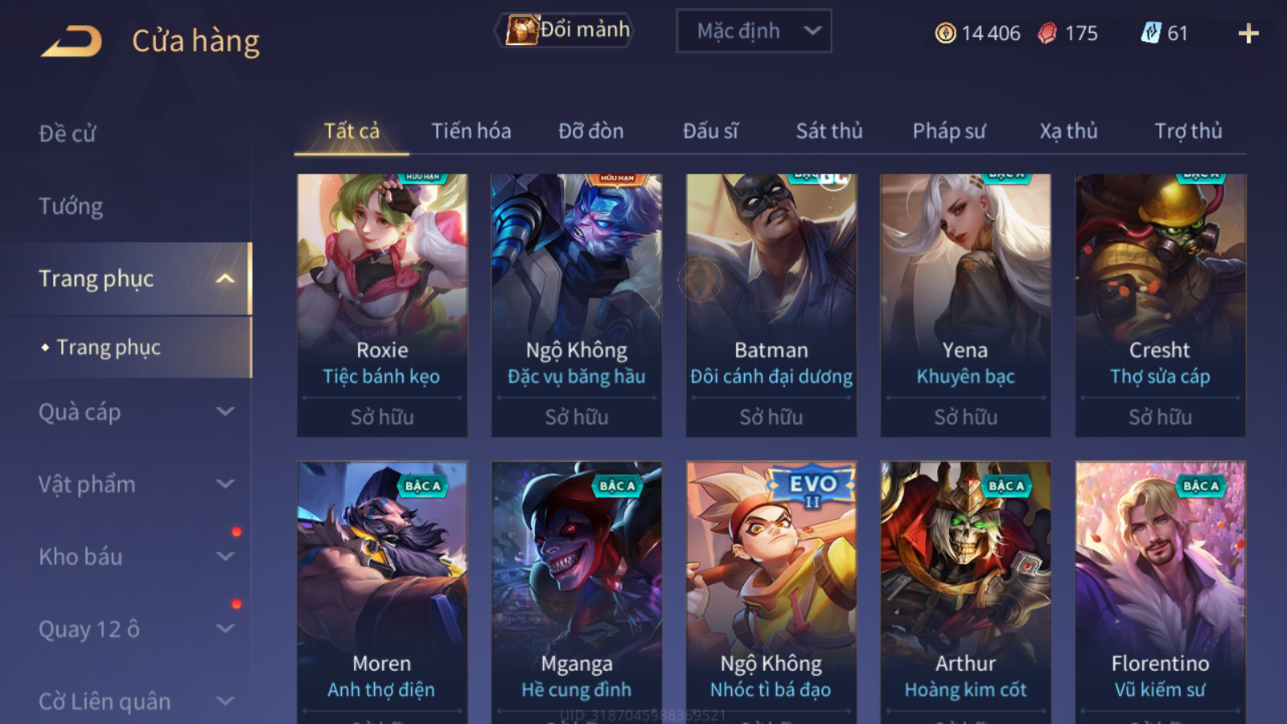Tap the plus icon to add currency
The height and width of the screenshot is (724, 1287).
[1248, 33]
